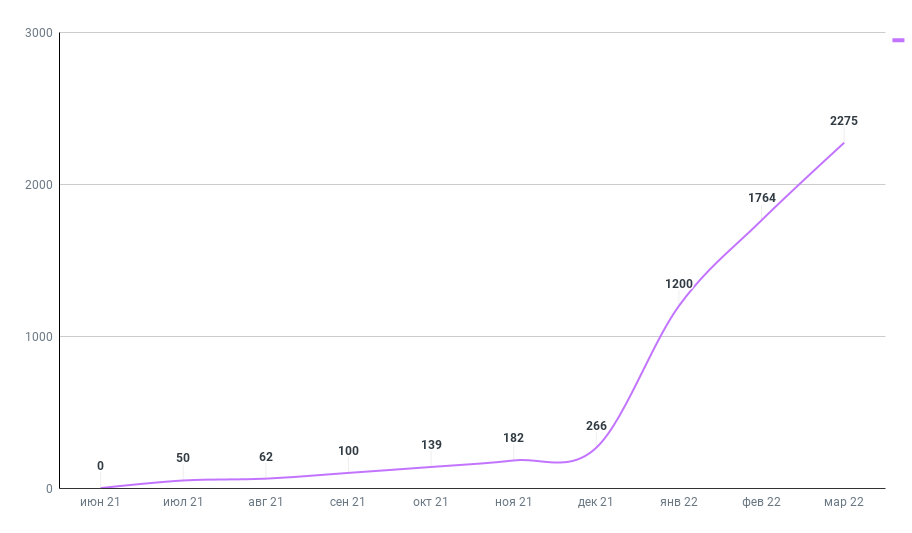Screen dimensions: 912x533
Task: Select the 1764 data label
Action: 761,198
